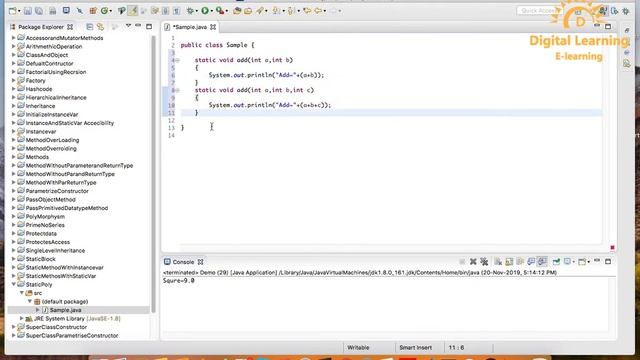Select the Package Explorer tab

pyautogui.click(x=41, y=27)
